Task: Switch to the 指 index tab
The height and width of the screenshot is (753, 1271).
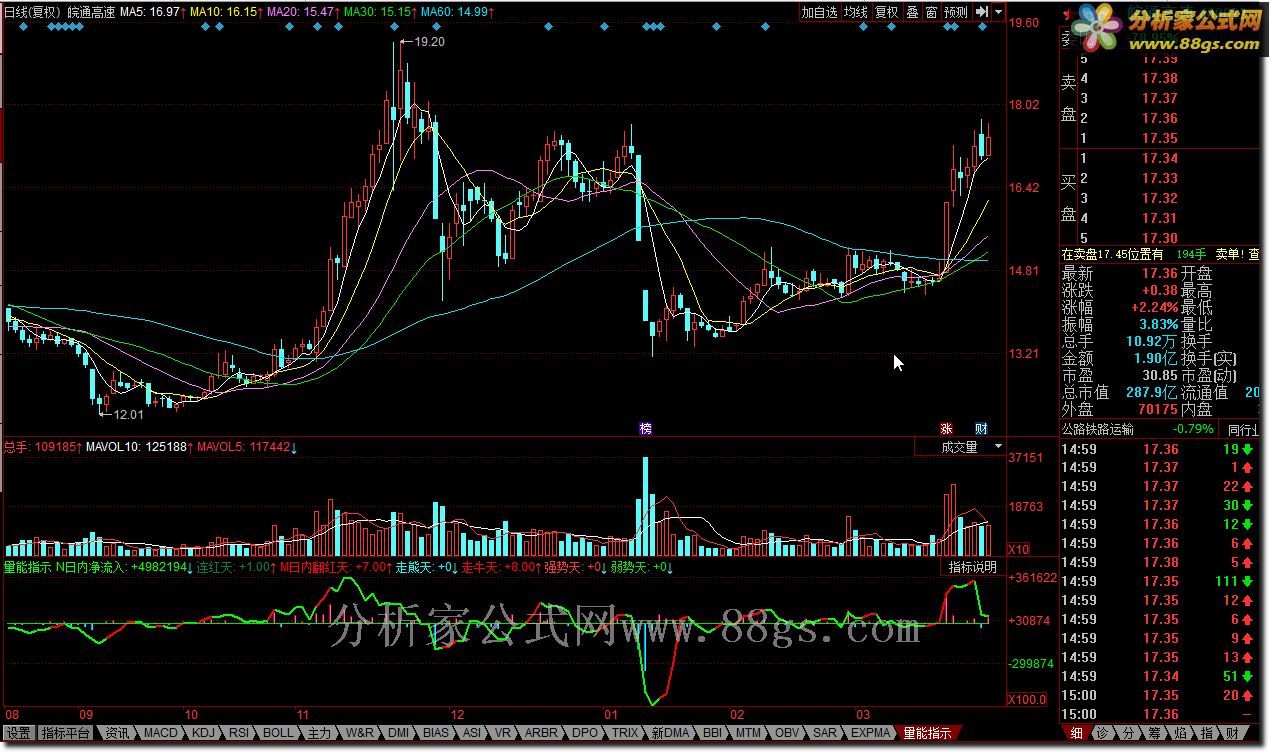Action: (1207, 733)
